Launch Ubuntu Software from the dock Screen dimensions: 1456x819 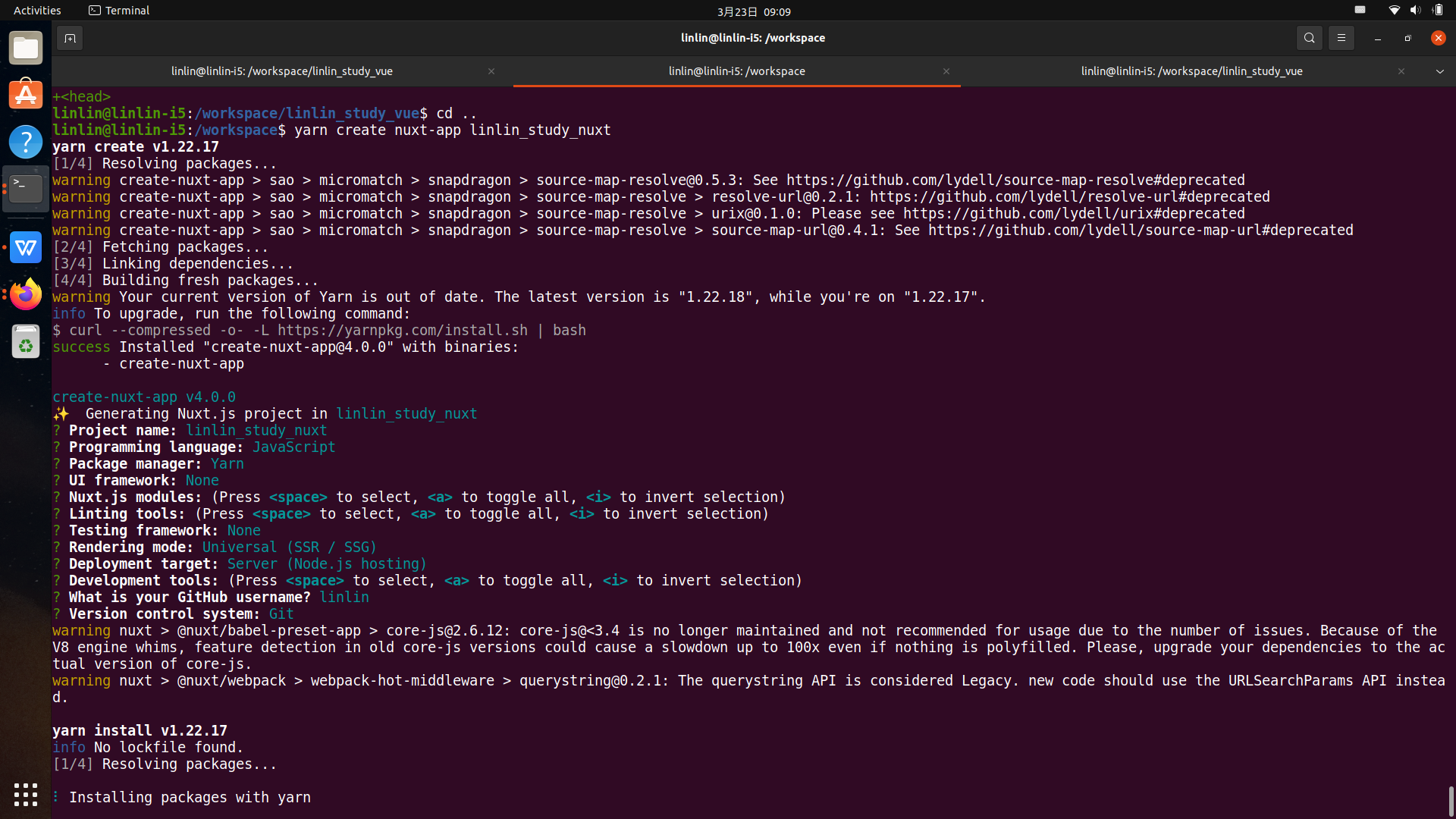[x=26, y=95]
